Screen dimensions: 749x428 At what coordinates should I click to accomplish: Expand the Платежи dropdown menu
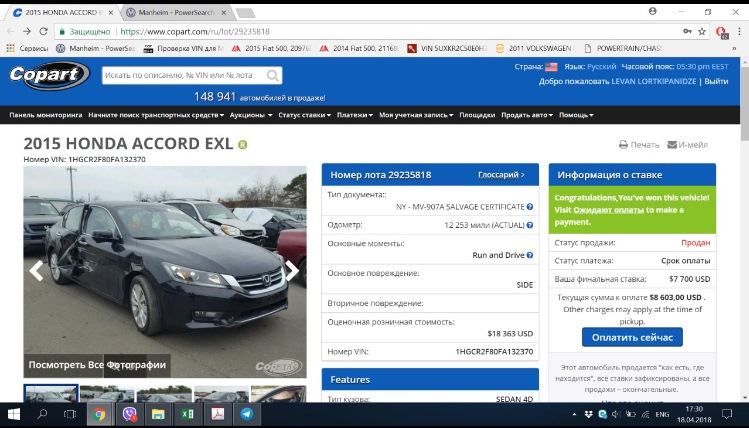[x=354, y=115]
